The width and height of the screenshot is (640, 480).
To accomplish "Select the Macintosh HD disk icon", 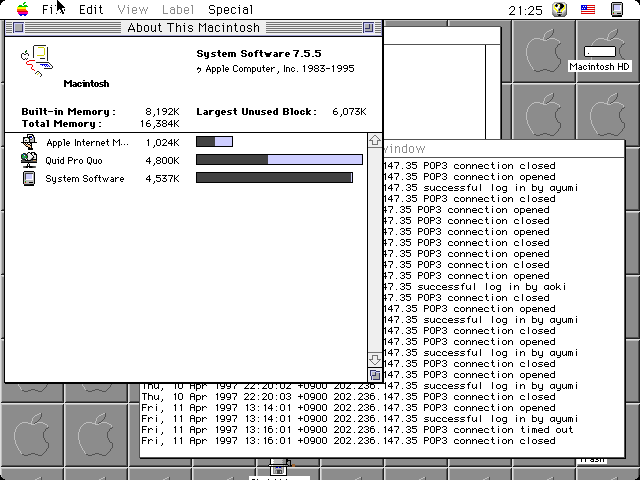I will click(x=600, y=51).
